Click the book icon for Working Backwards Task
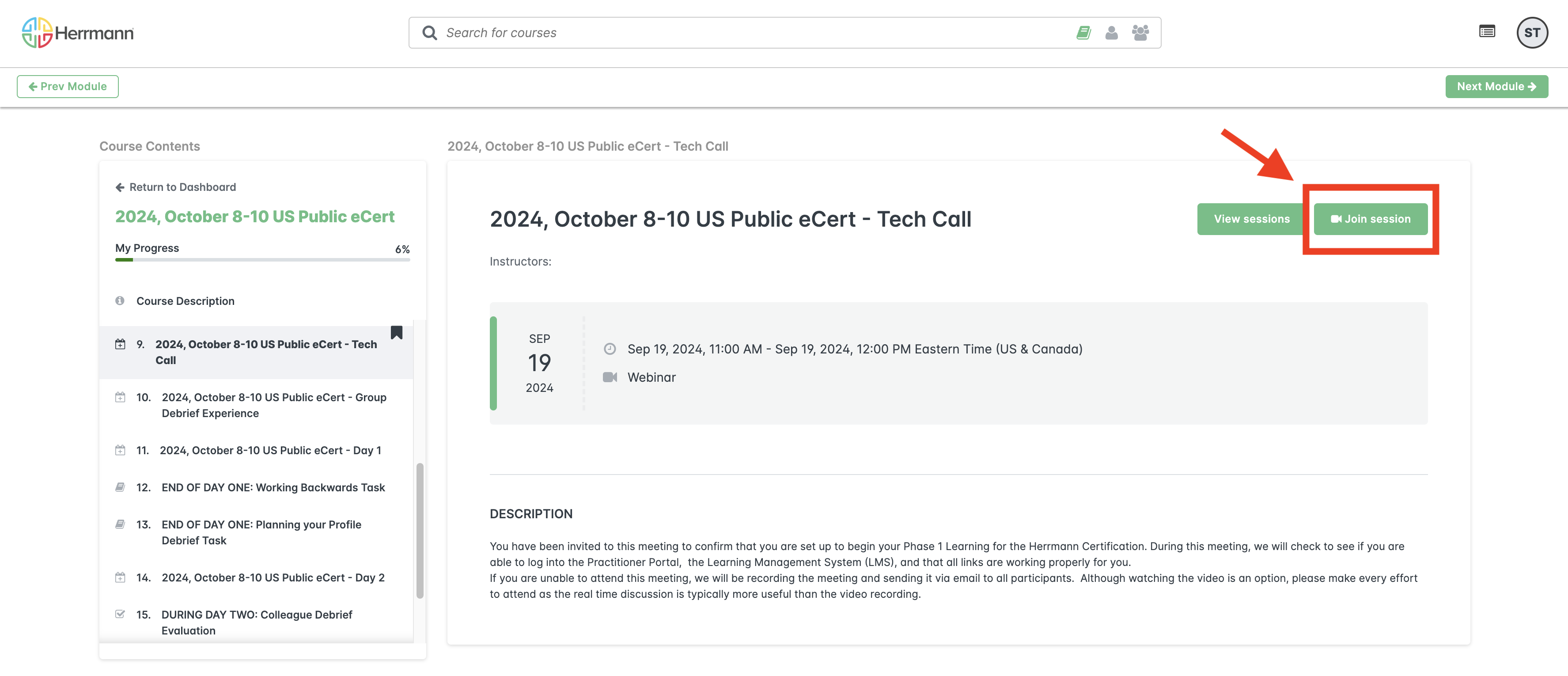1568x676 pixels. coord(121,487)
